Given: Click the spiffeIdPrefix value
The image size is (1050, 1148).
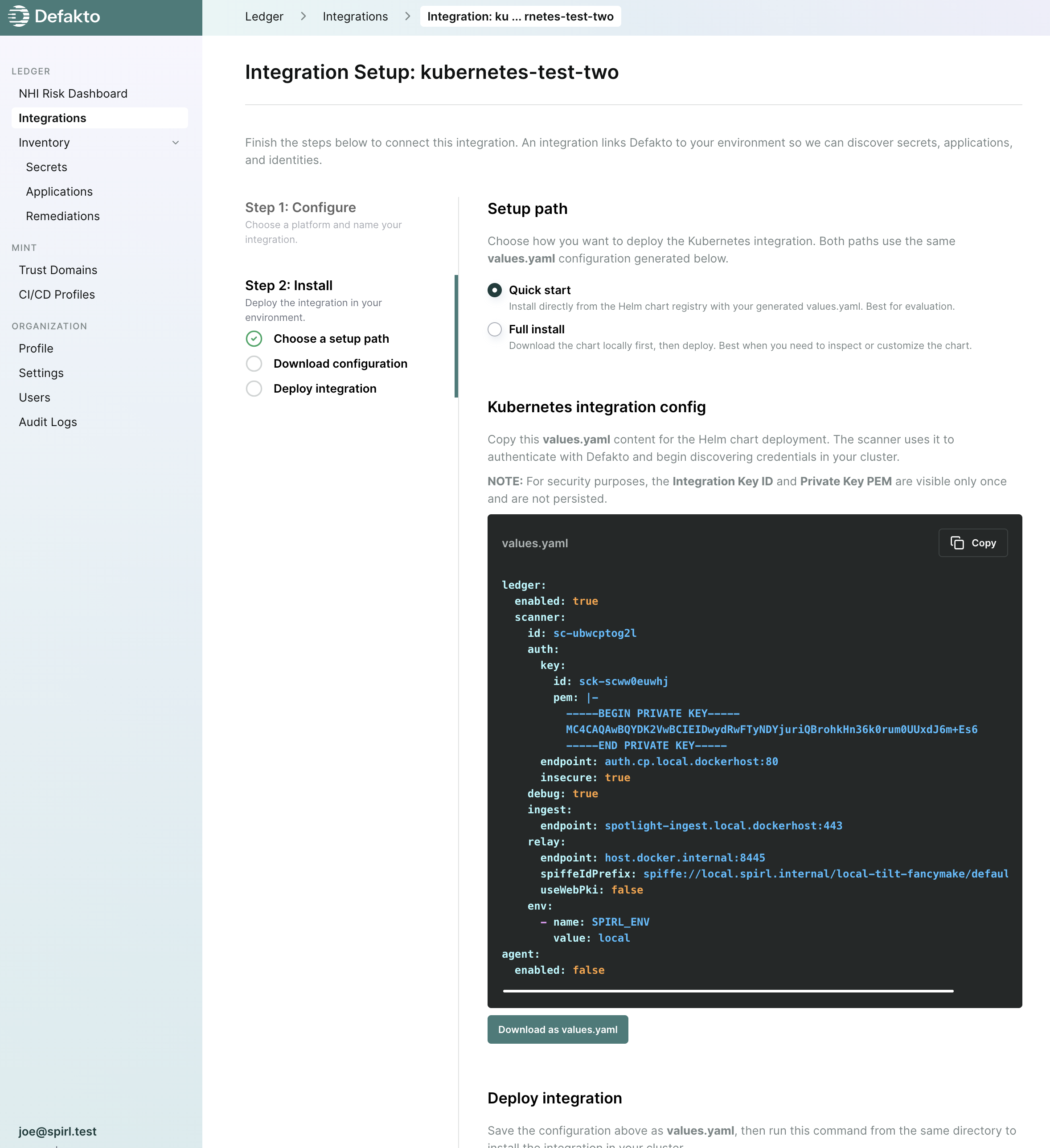Looking at the screenshot, I should [826, 873].
